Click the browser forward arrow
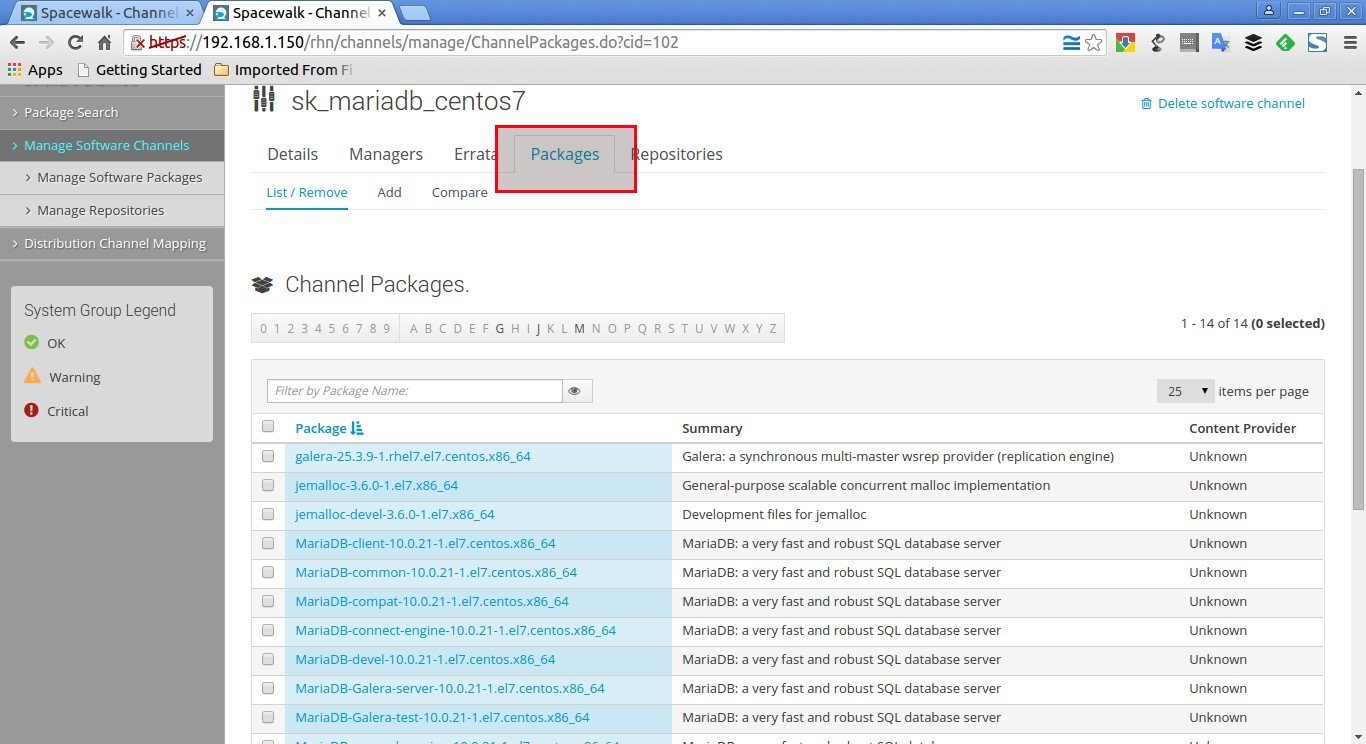 click(x=46, y=43)
